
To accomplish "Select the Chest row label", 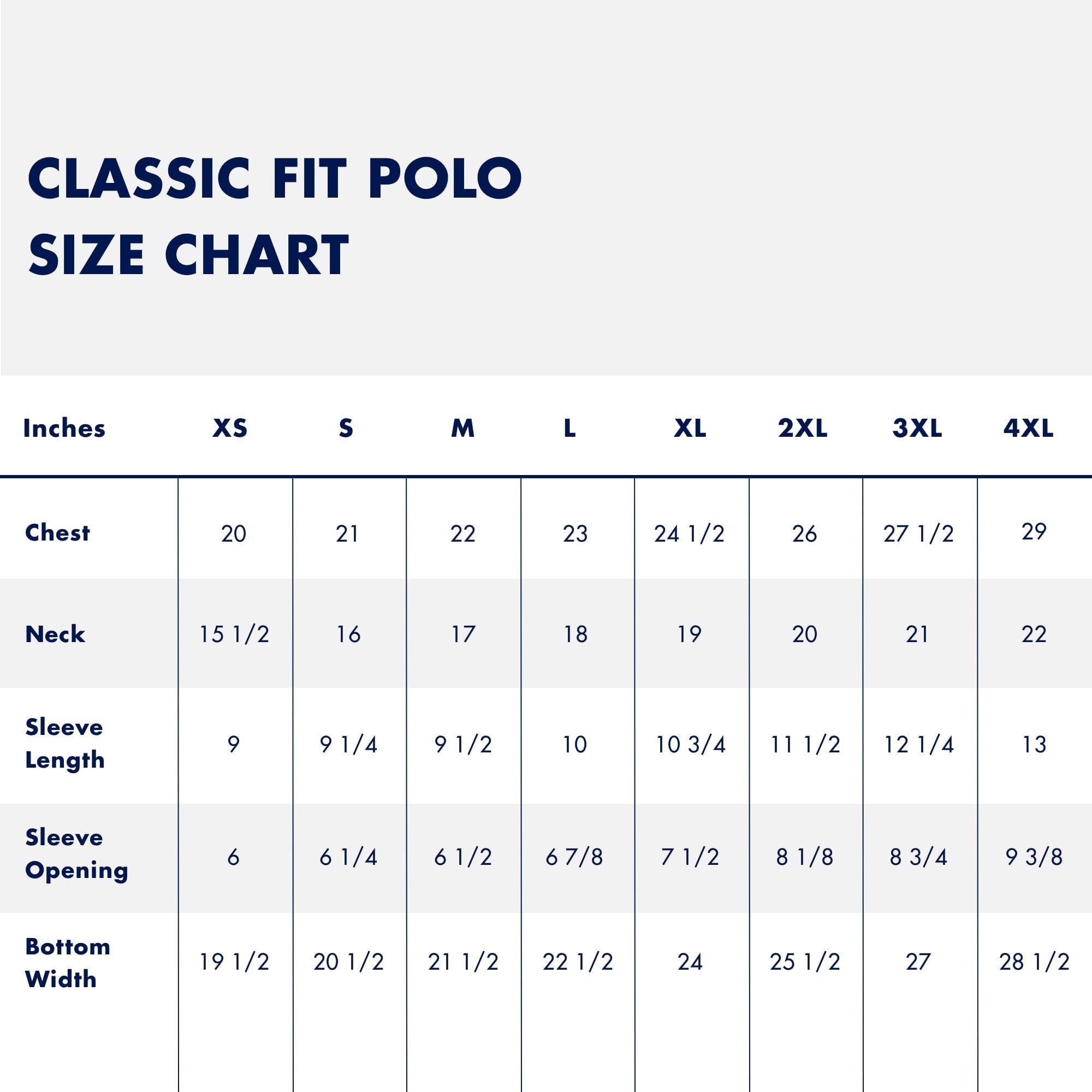I will point(58,532).
